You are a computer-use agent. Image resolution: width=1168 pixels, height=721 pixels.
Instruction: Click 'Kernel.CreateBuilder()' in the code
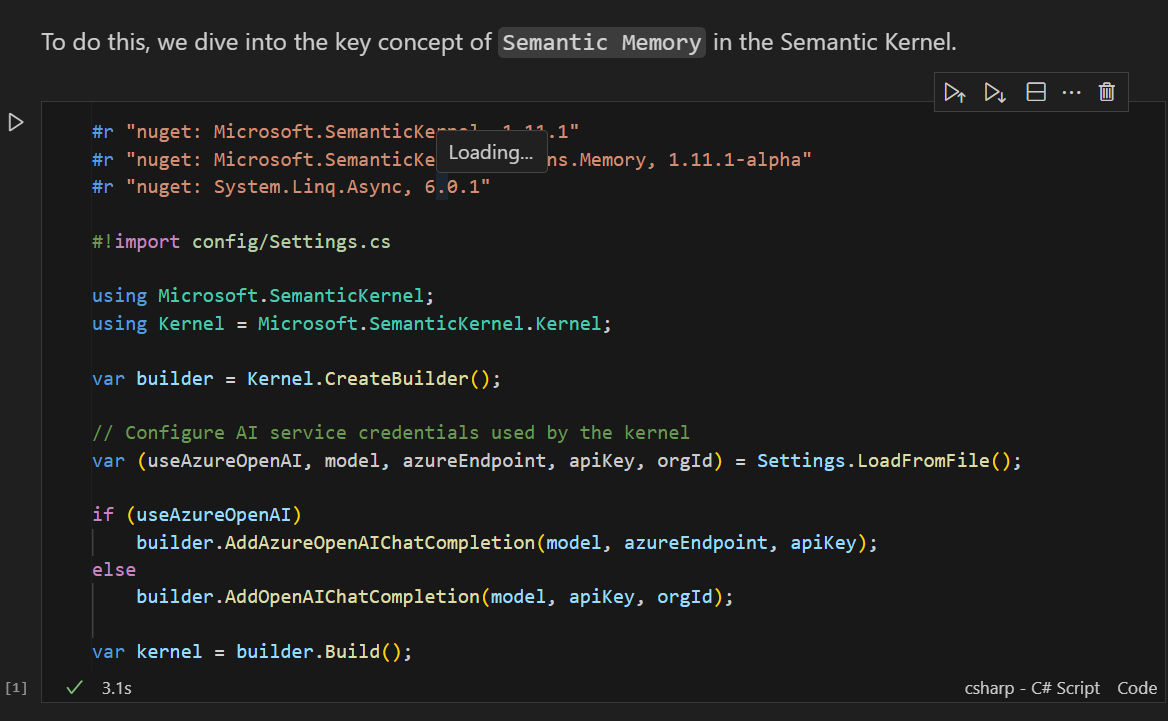(x=369, y=379)
